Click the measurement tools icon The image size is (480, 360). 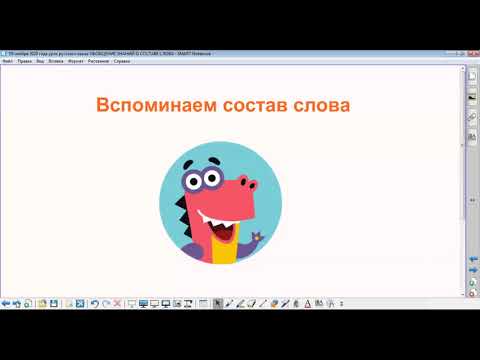click(x=331, y=304)
